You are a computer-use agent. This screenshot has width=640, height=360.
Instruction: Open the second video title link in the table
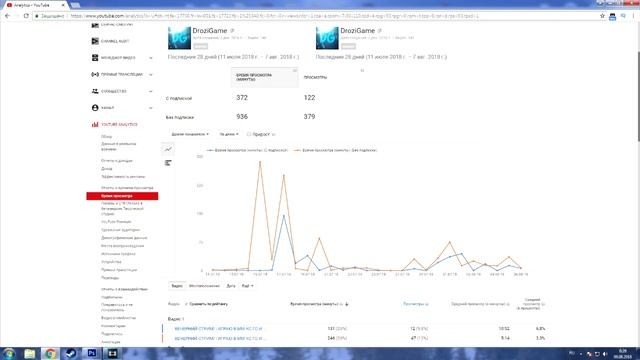pos(220,338)
